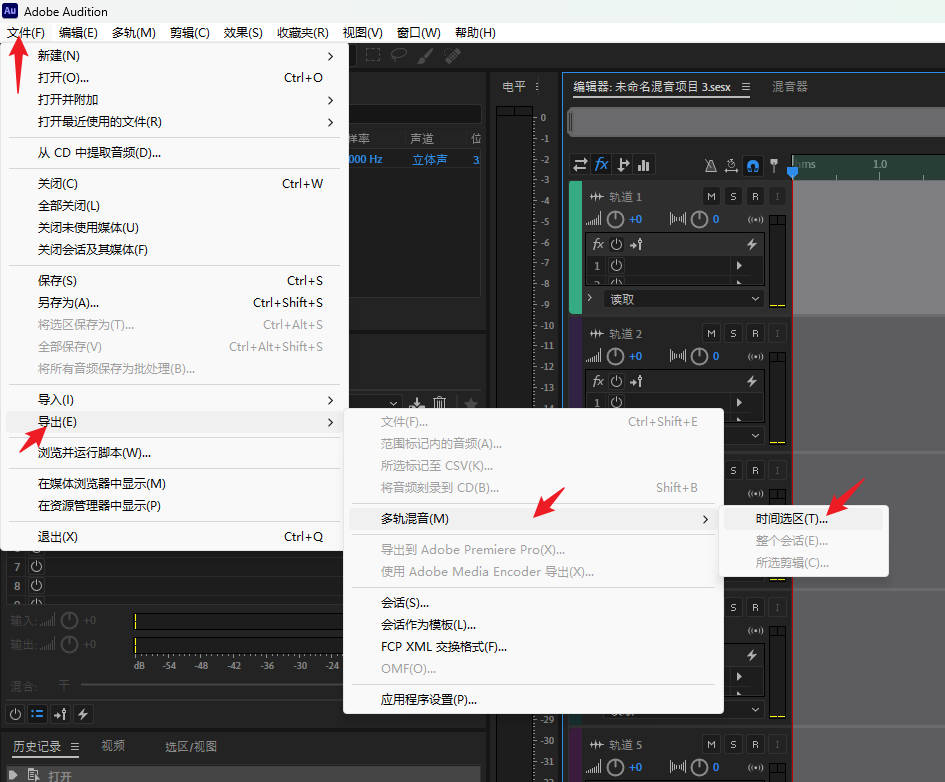Open the 读取 automation mode dropdown on 轨道 1

(683, 299)
